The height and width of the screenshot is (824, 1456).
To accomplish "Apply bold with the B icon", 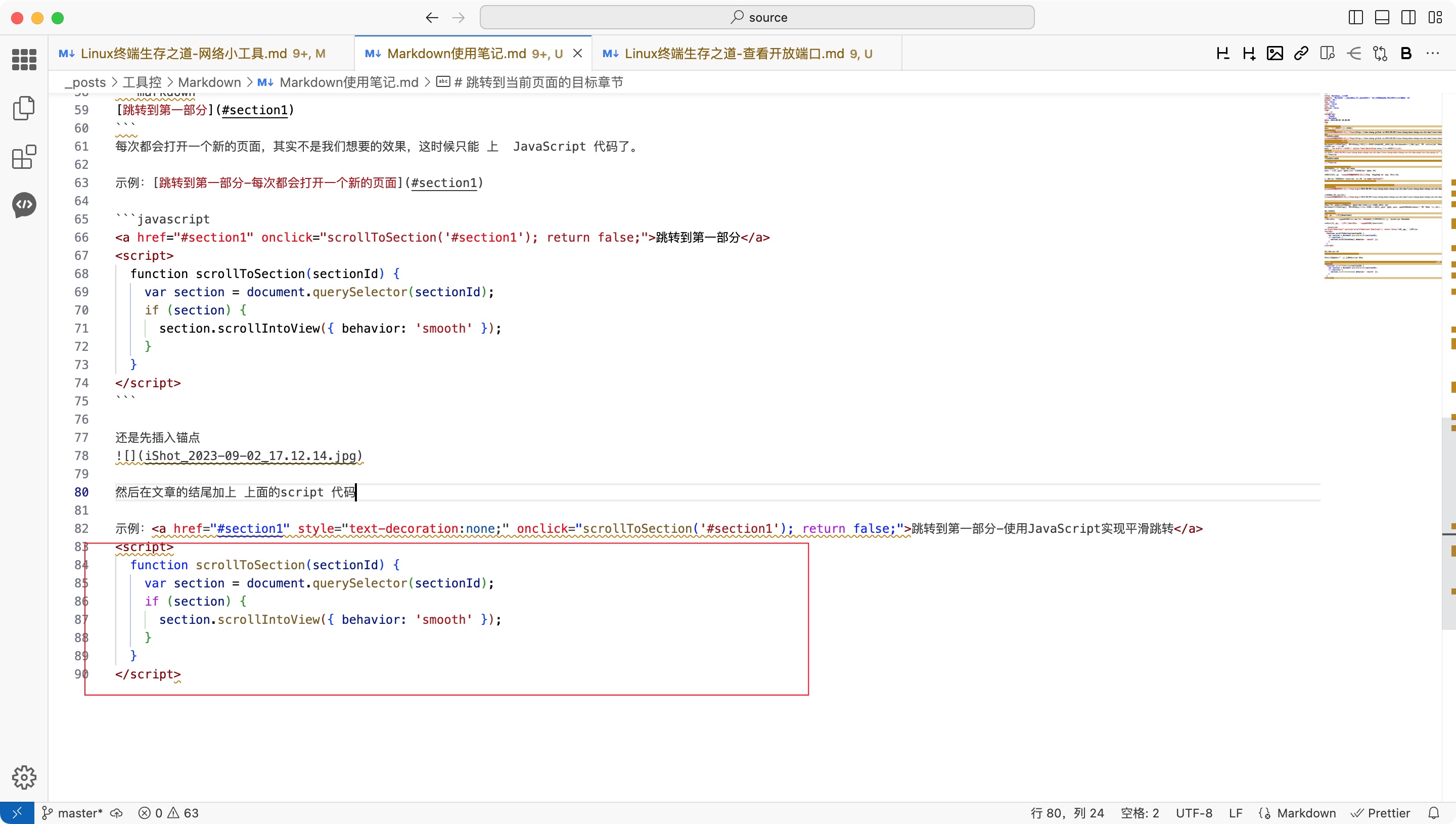I will (1405, 53).
